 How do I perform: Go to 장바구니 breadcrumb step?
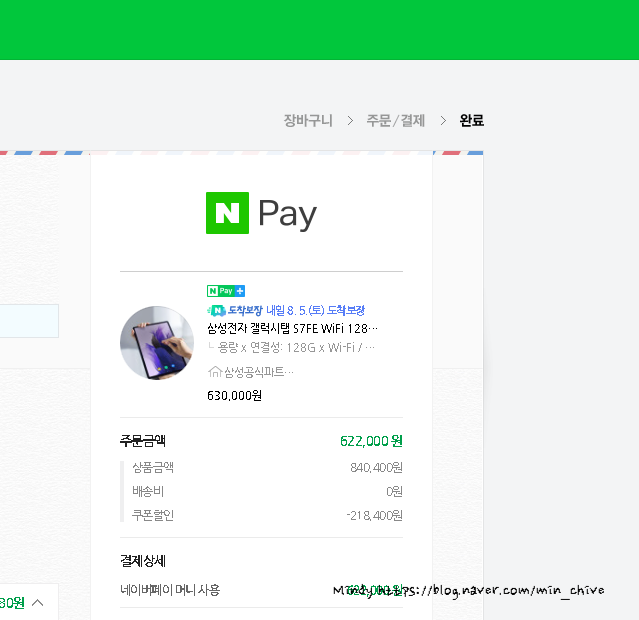click(308, 120)
